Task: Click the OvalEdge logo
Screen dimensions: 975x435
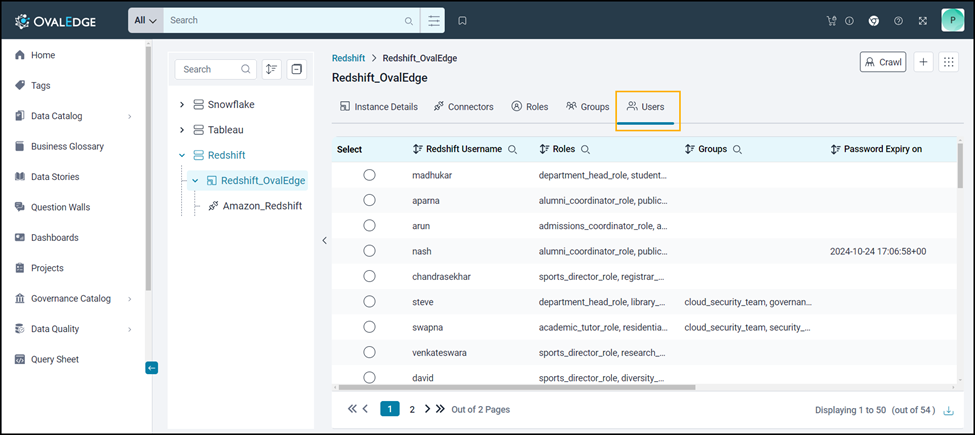Action: 55,22
